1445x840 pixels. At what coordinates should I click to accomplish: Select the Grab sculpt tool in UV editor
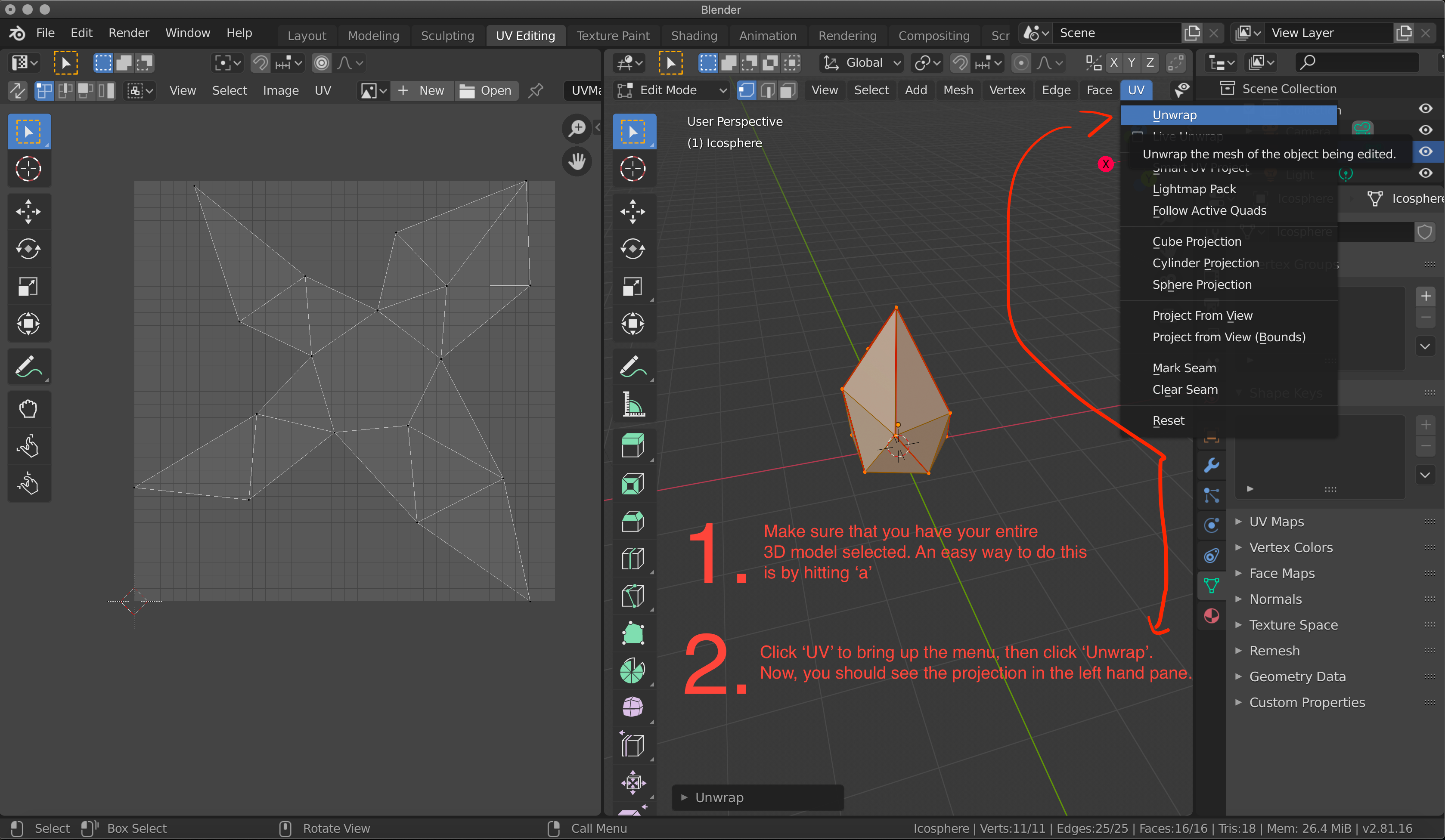(x=29, y=409)
